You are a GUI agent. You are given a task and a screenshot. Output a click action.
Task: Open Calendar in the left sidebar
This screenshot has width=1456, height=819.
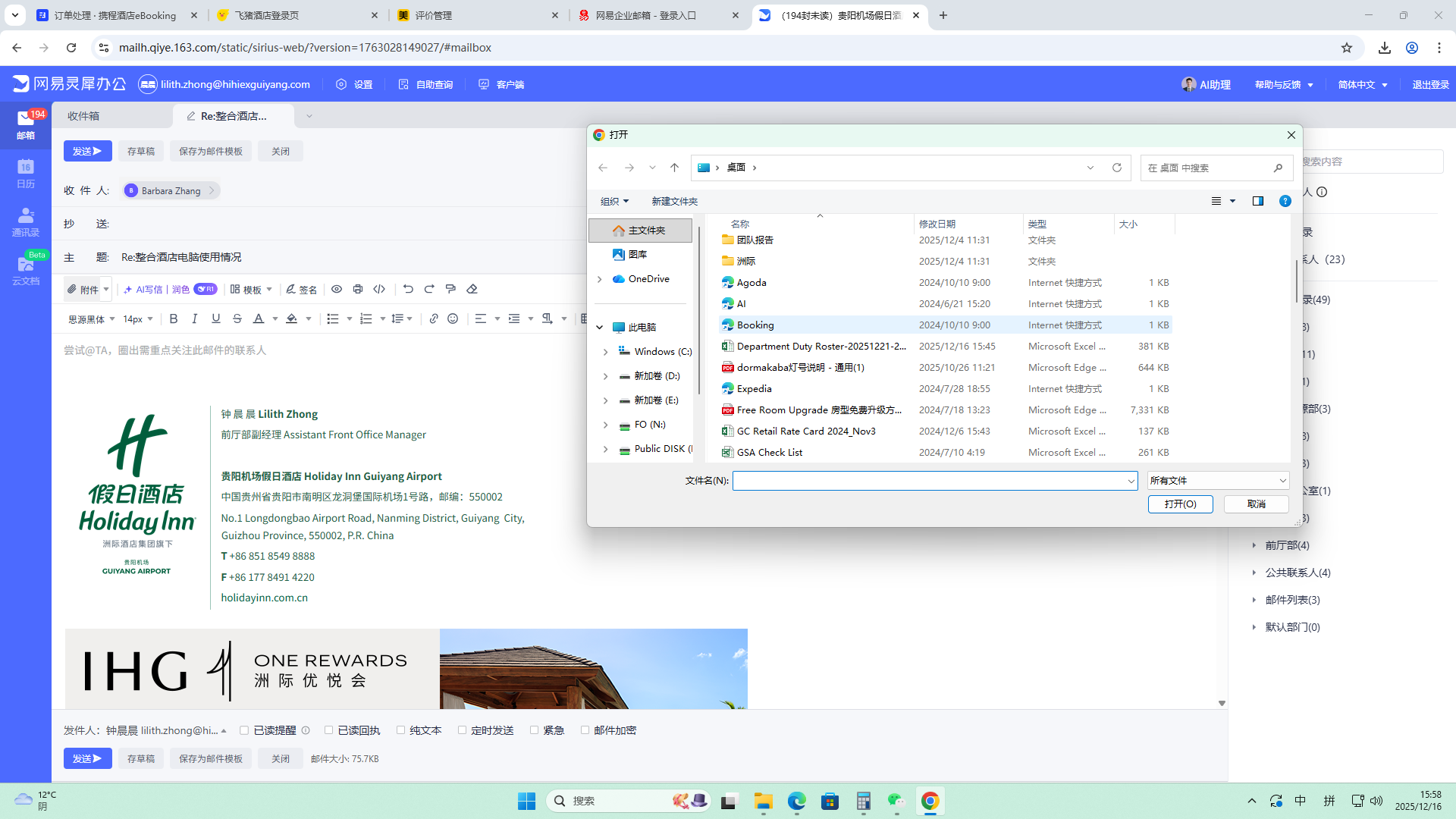tap(25, 173)
